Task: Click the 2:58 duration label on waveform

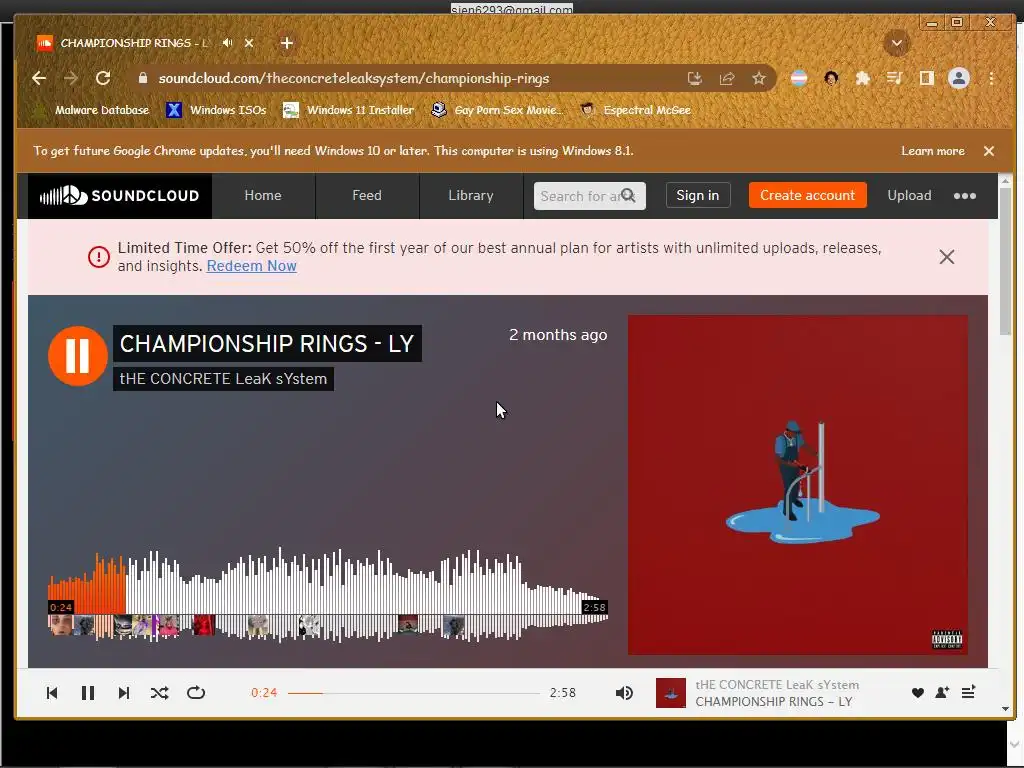Action: tap(594, 607)
